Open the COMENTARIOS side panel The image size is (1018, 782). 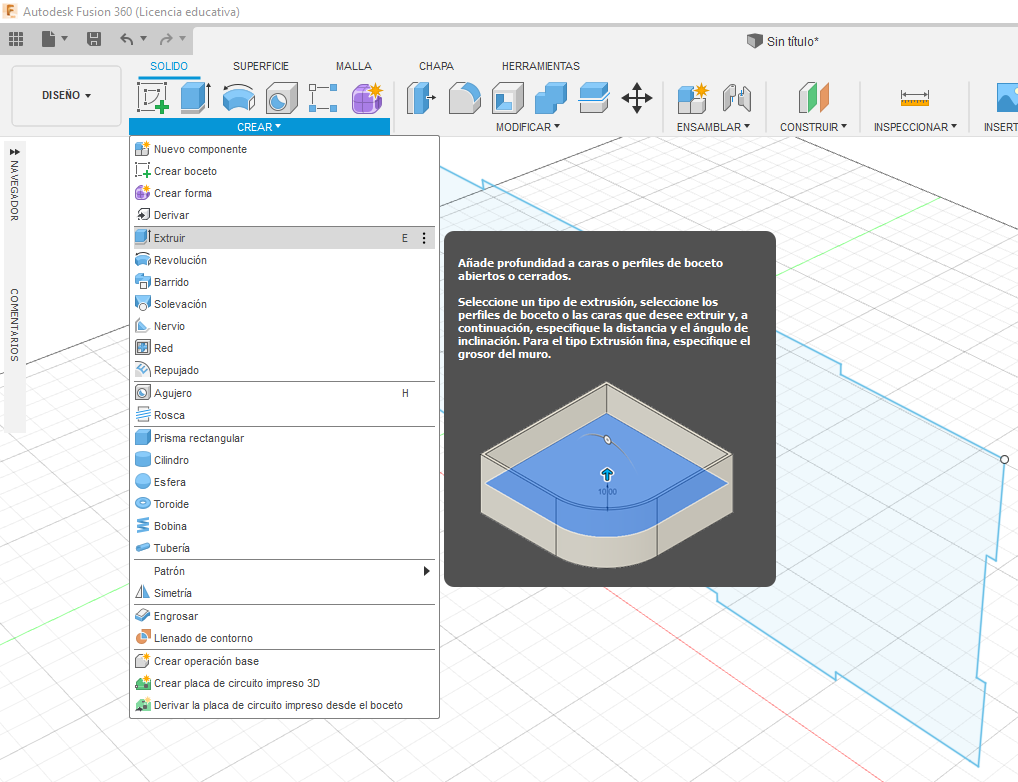click(x=14, y=325)
